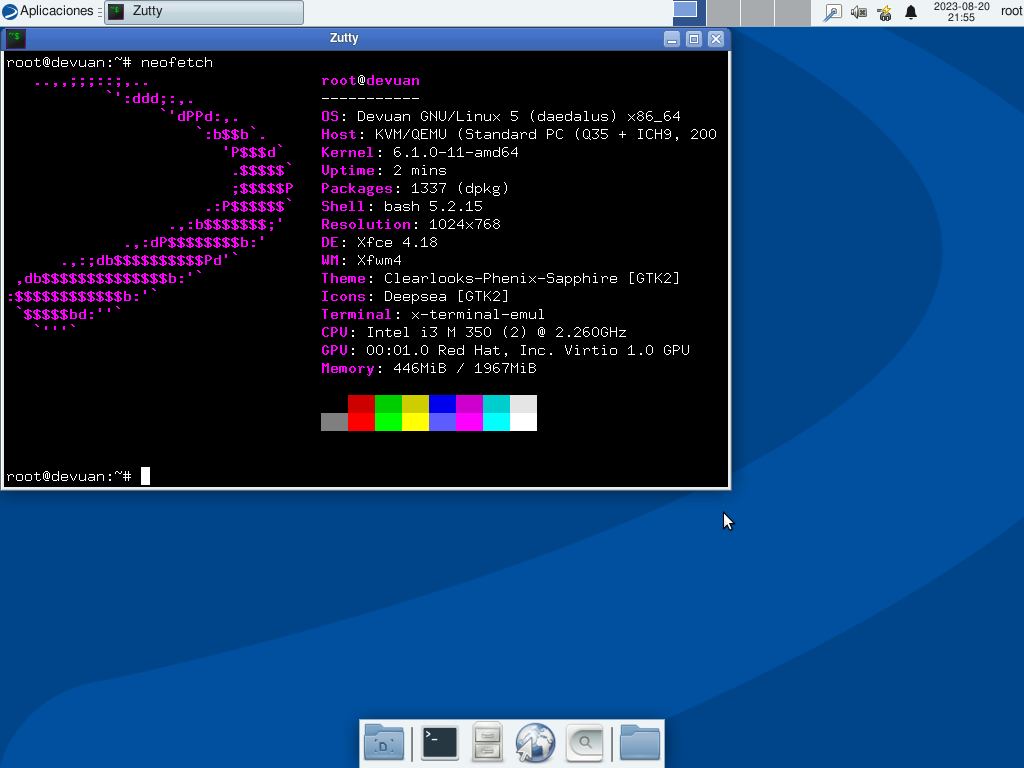
Task: Click the CPU Intel i3 line
Action: (x=474, y=332)
